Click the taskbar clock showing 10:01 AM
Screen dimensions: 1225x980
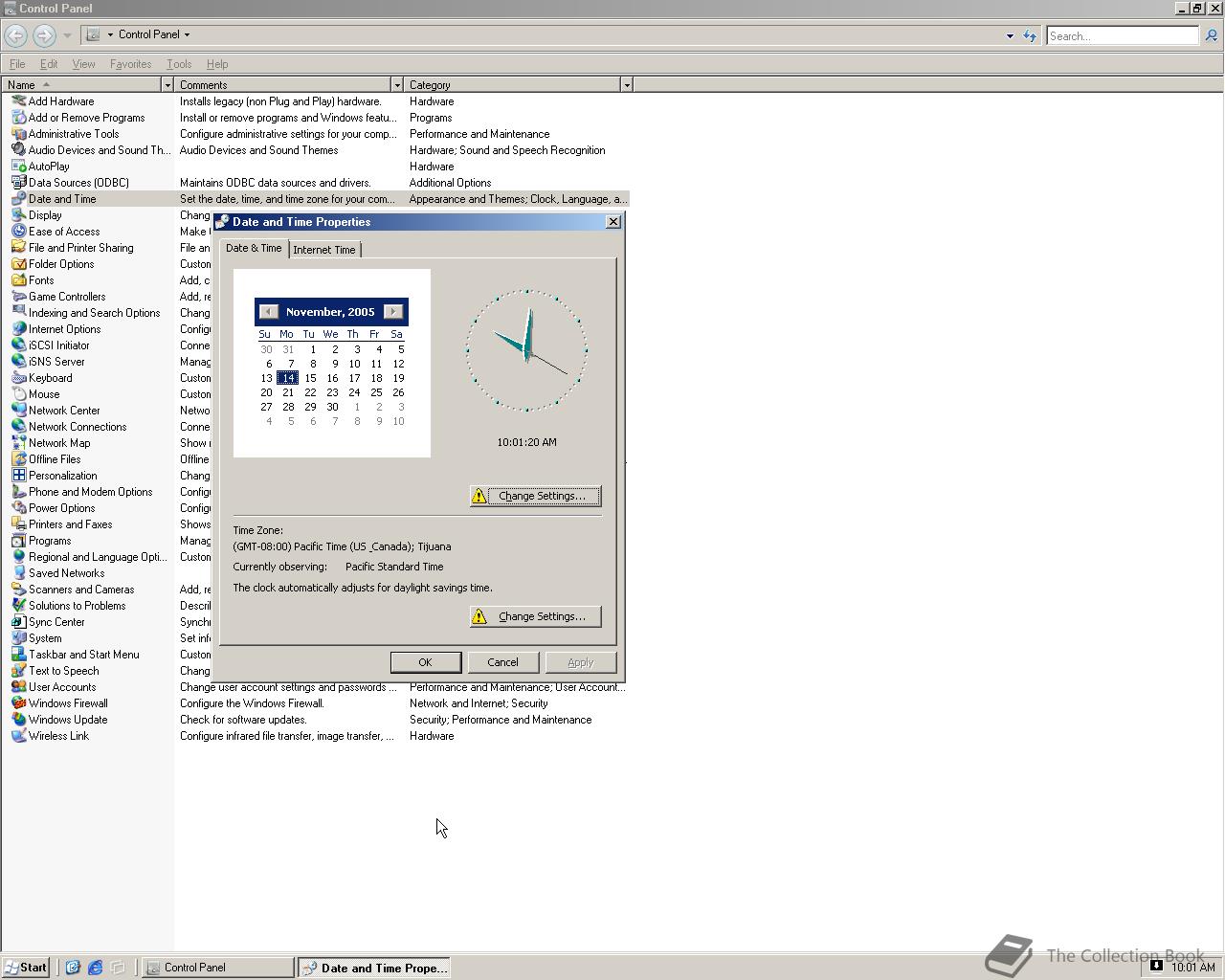(x=1192, y=968)
